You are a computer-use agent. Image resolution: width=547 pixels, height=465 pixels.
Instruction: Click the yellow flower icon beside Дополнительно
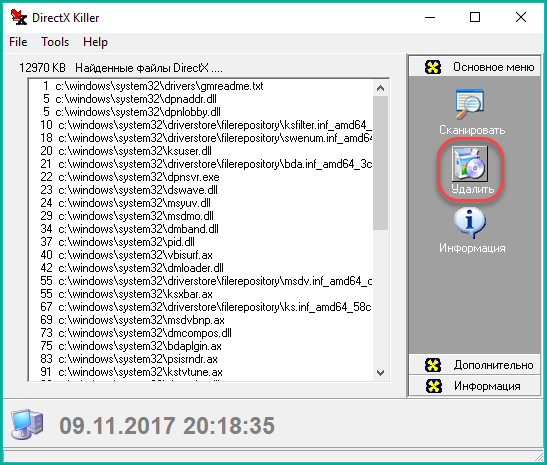click(x=433, y=365)
